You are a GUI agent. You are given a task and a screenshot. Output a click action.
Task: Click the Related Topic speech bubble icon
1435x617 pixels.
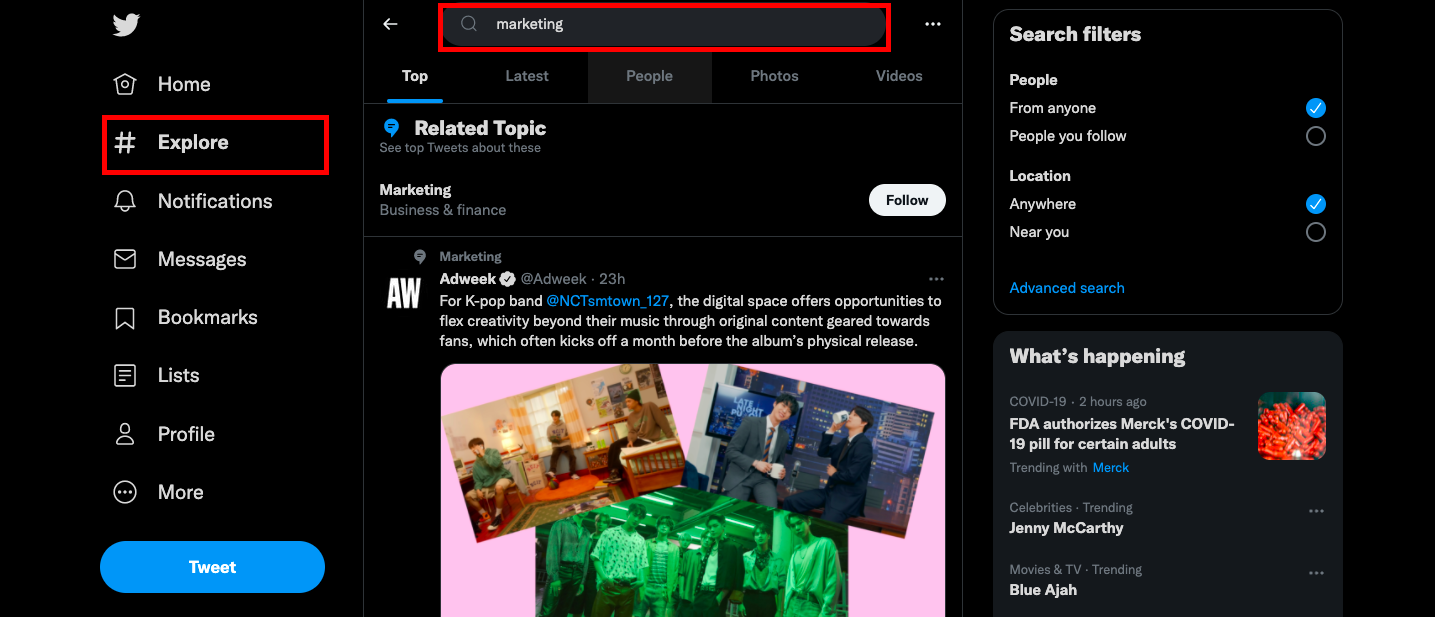pyautogui.click(x=392, y=128)
